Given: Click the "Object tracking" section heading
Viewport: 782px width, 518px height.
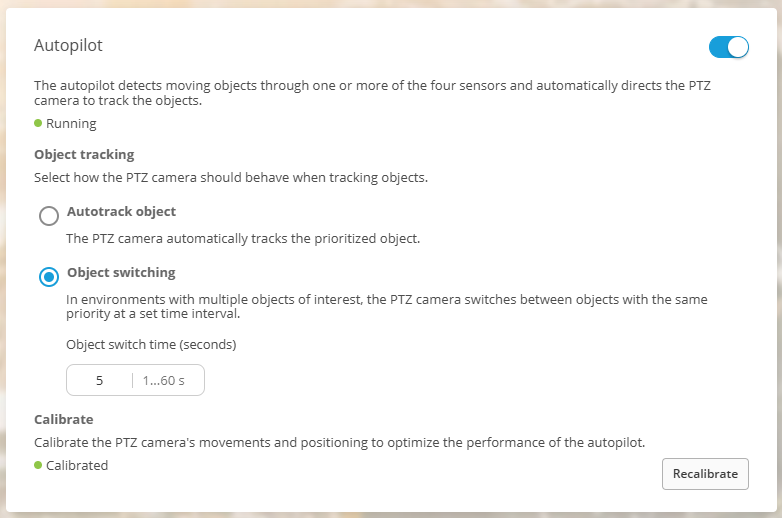Looking at the screenshot, I should (84, 154).
